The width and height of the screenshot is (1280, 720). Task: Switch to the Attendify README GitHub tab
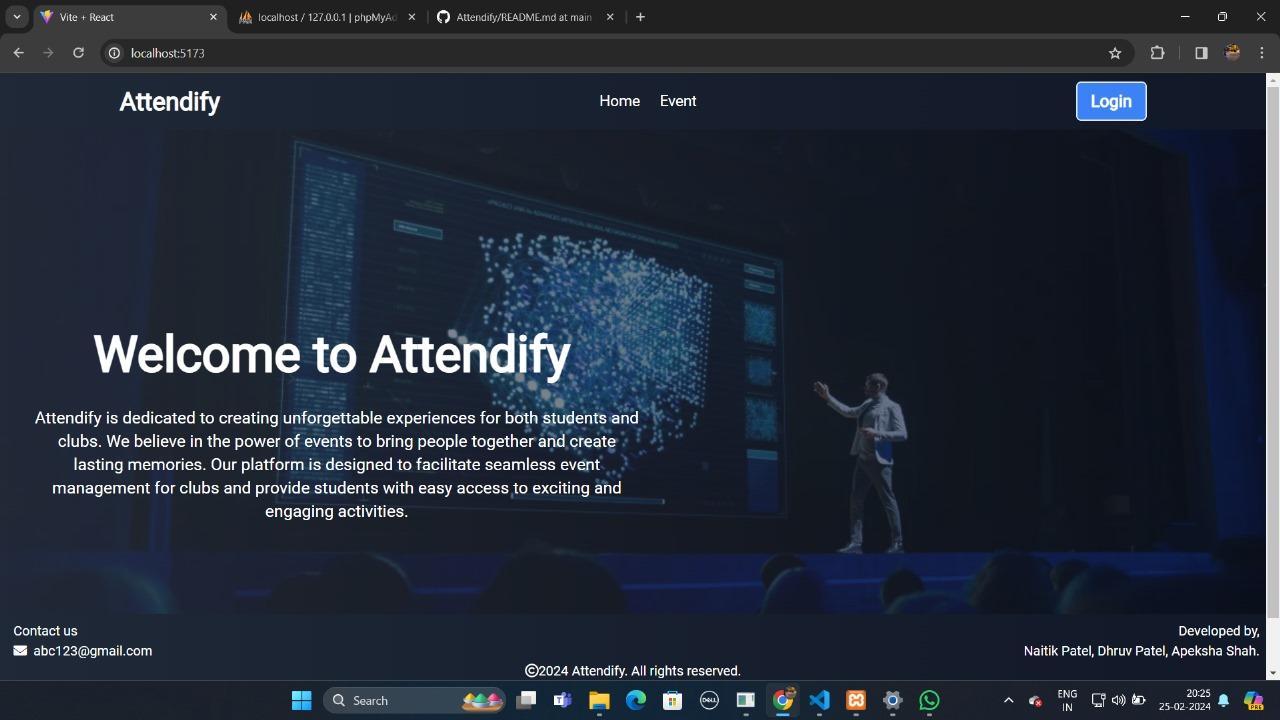click(524, 17)
